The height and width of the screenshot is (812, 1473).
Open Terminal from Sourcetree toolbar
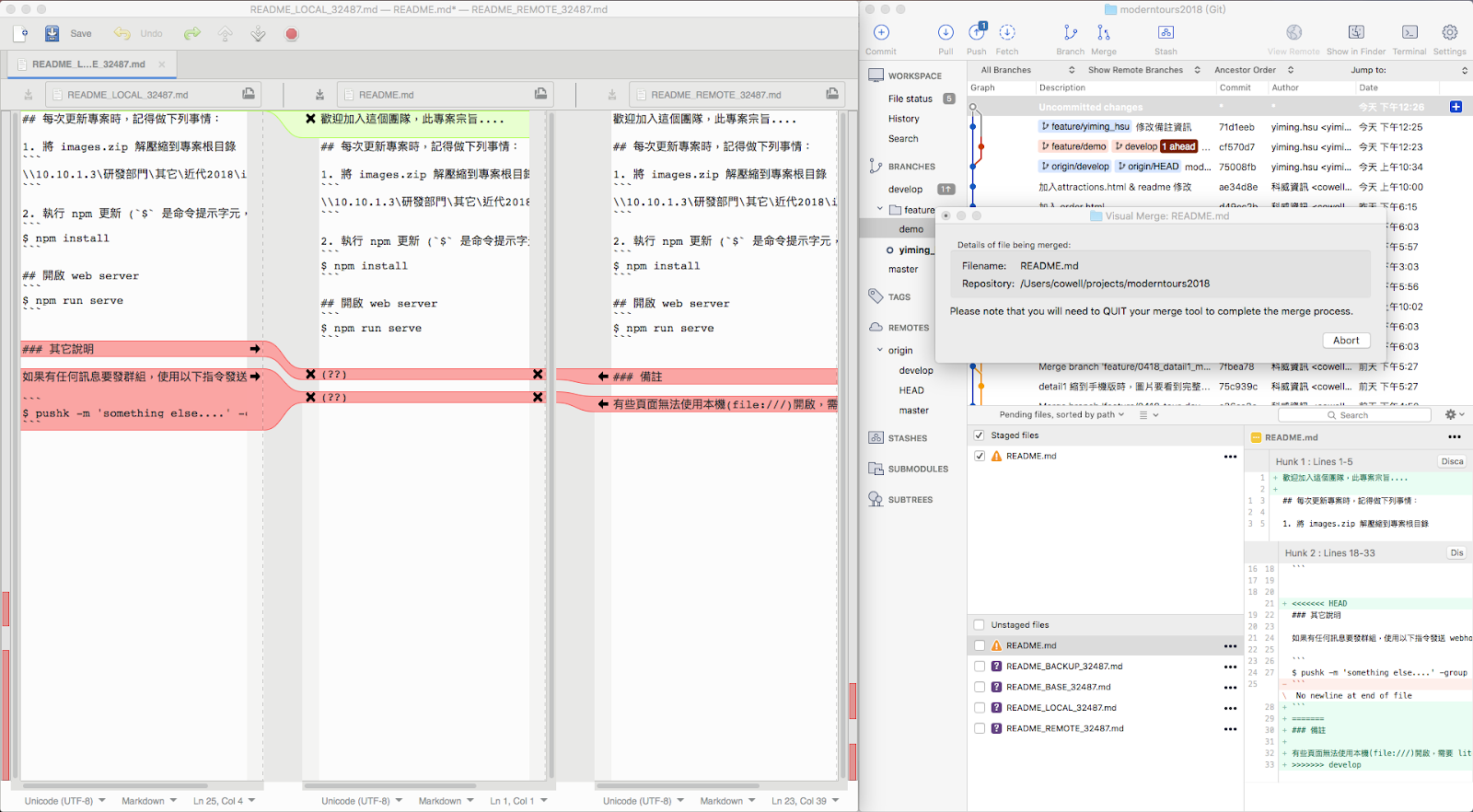coord(1409,32)
